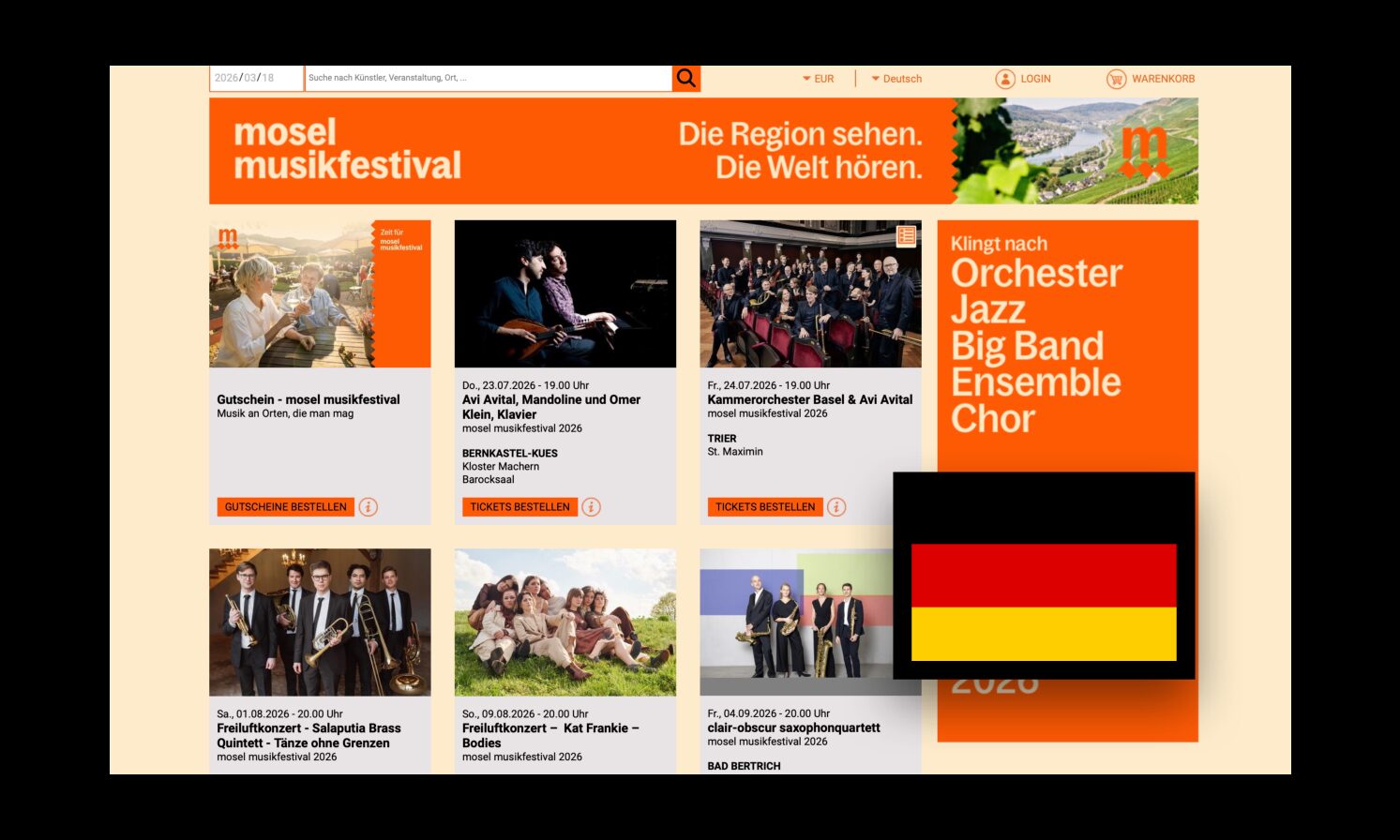
Task: Select the Kat Frankie band photo thumbnail
Action: pyautogui.click(x=565, y=622)
